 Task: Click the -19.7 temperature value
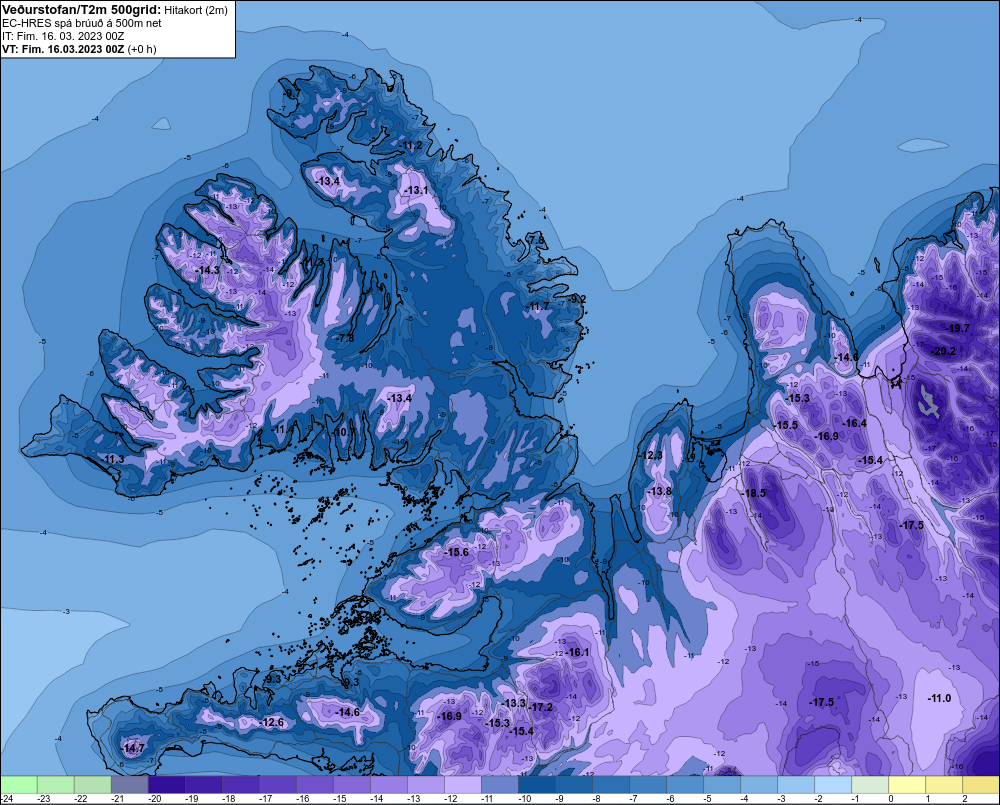(958, 329)
